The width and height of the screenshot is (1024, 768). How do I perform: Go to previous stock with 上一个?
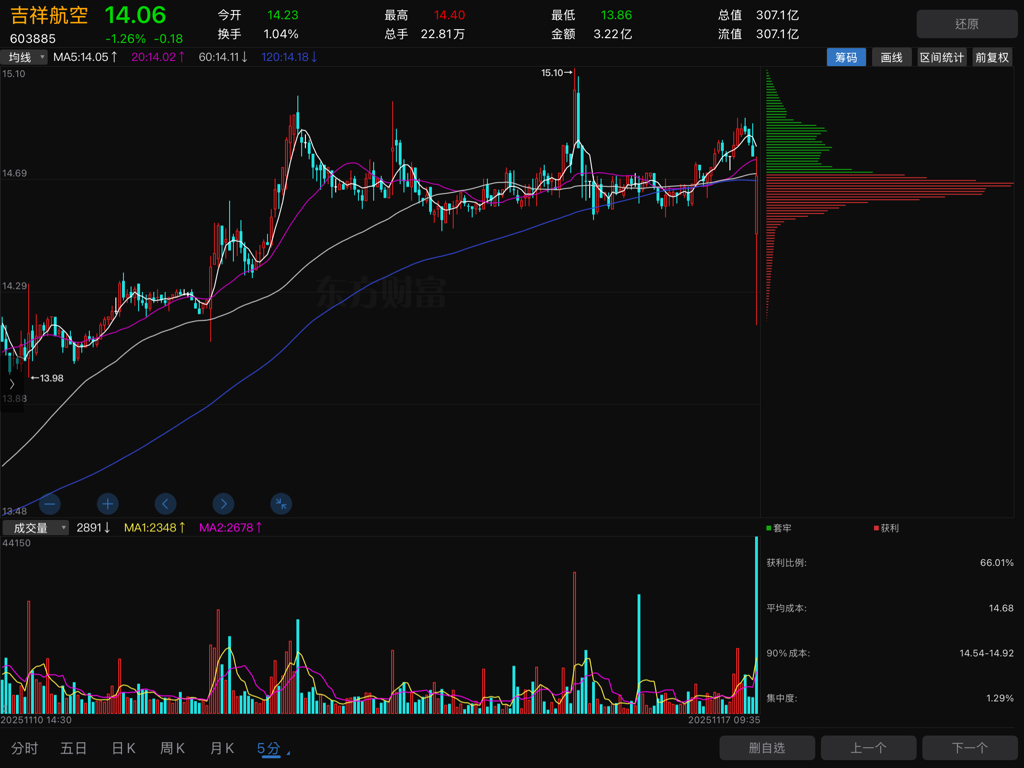click(868, 748)
